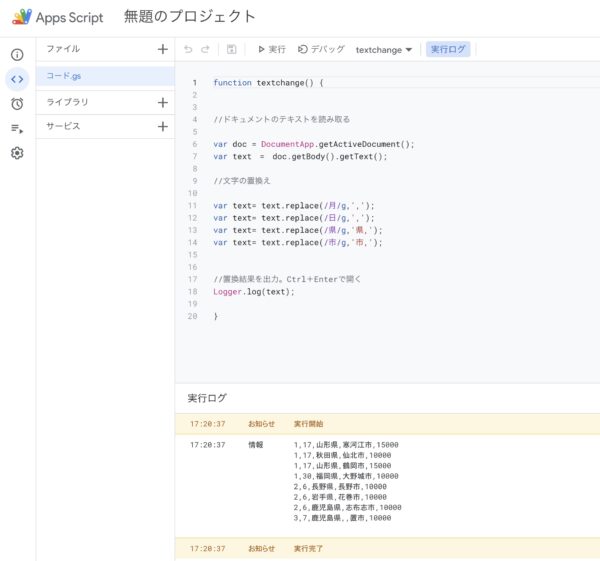This screenshot has width=600, height=561.
Task: Click the doc.getBody().getText() line
Action: (300, 157)
